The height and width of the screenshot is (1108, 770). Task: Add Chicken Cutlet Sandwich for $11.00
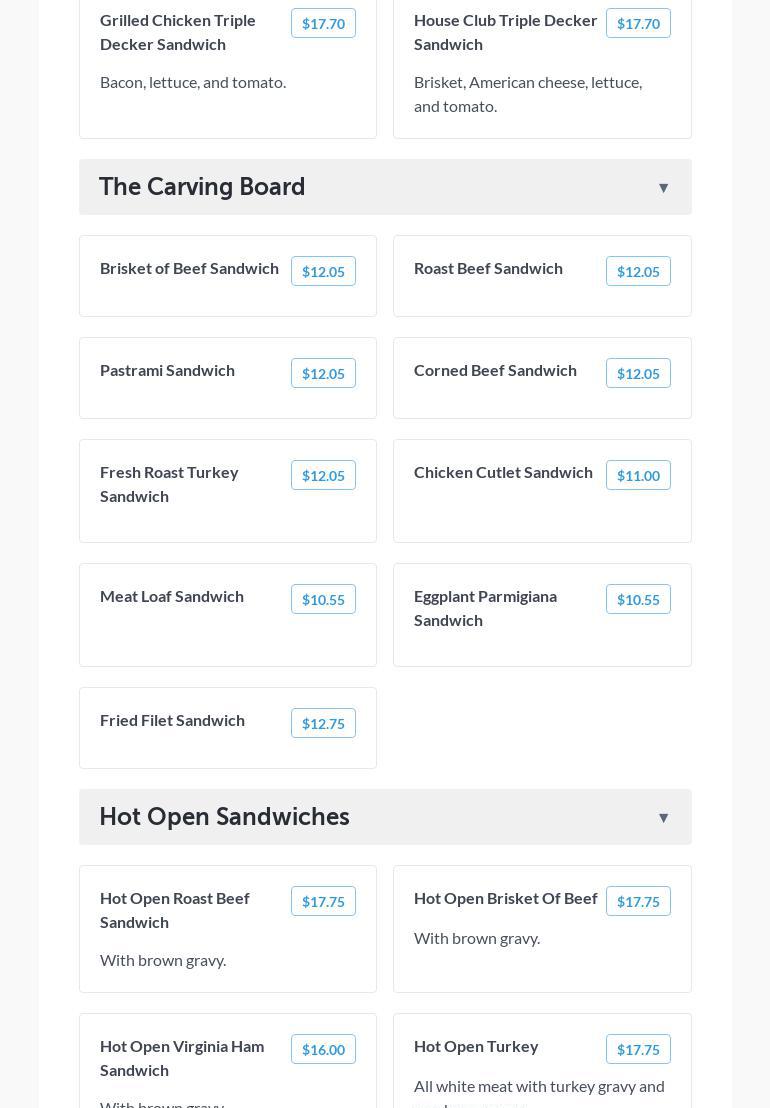637,476
